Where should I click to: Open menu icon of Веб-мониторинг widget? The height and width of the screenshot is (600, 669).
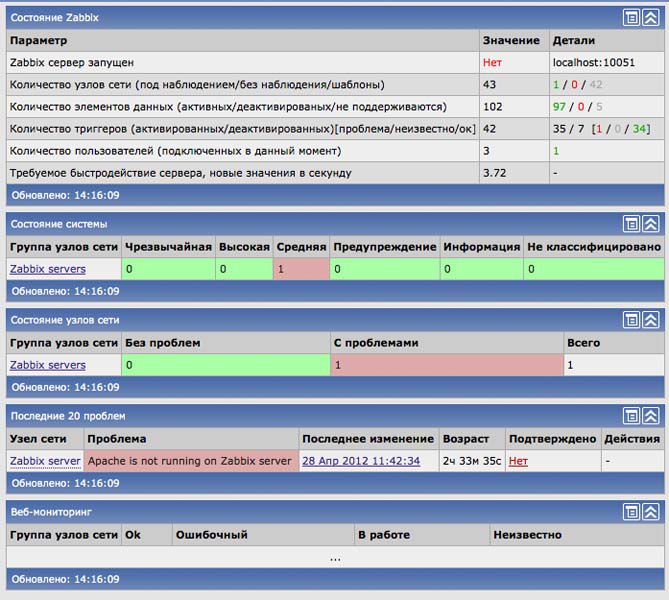(631, 512)
